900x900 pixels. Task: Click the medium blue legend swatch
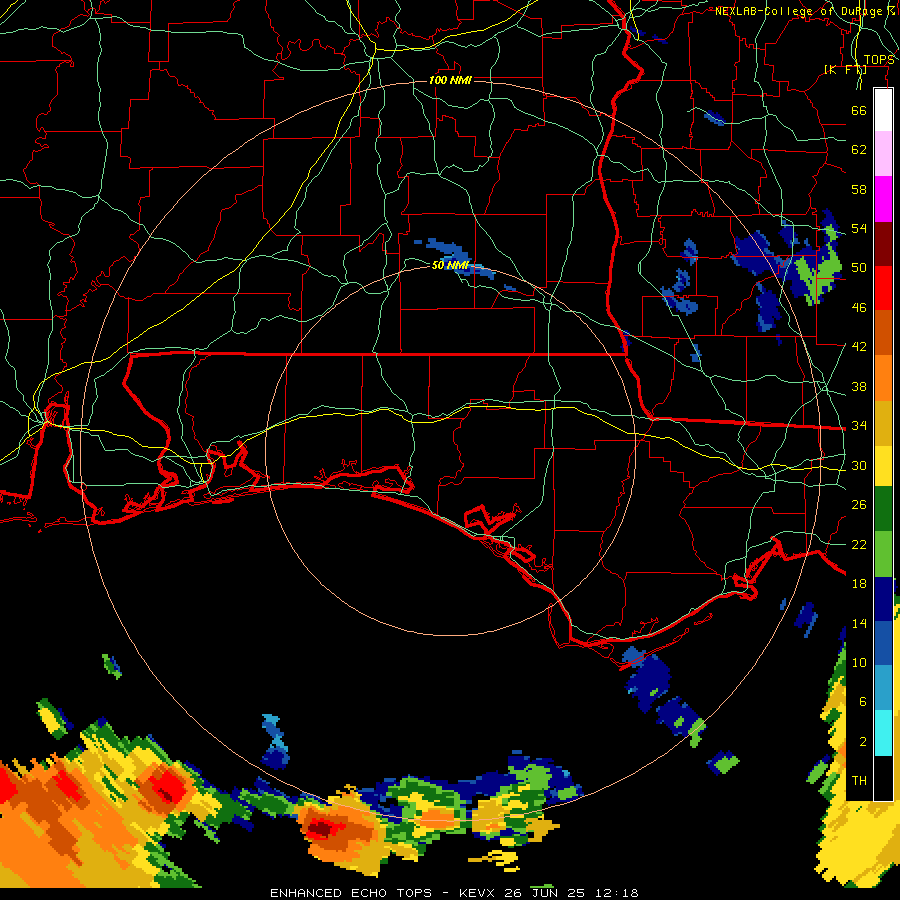click(883, 643)
